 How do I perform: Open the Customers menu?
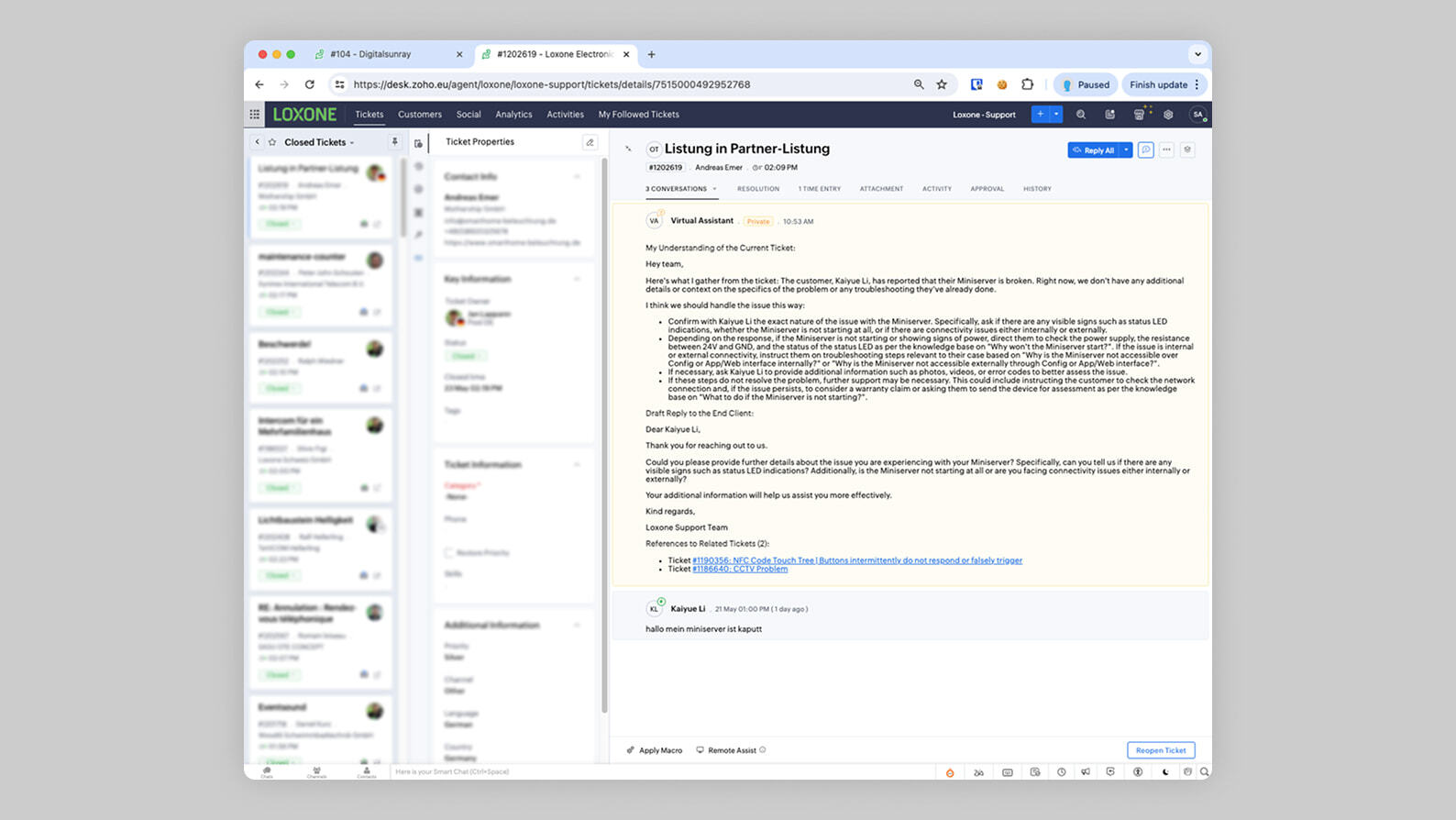pos(420,115)
